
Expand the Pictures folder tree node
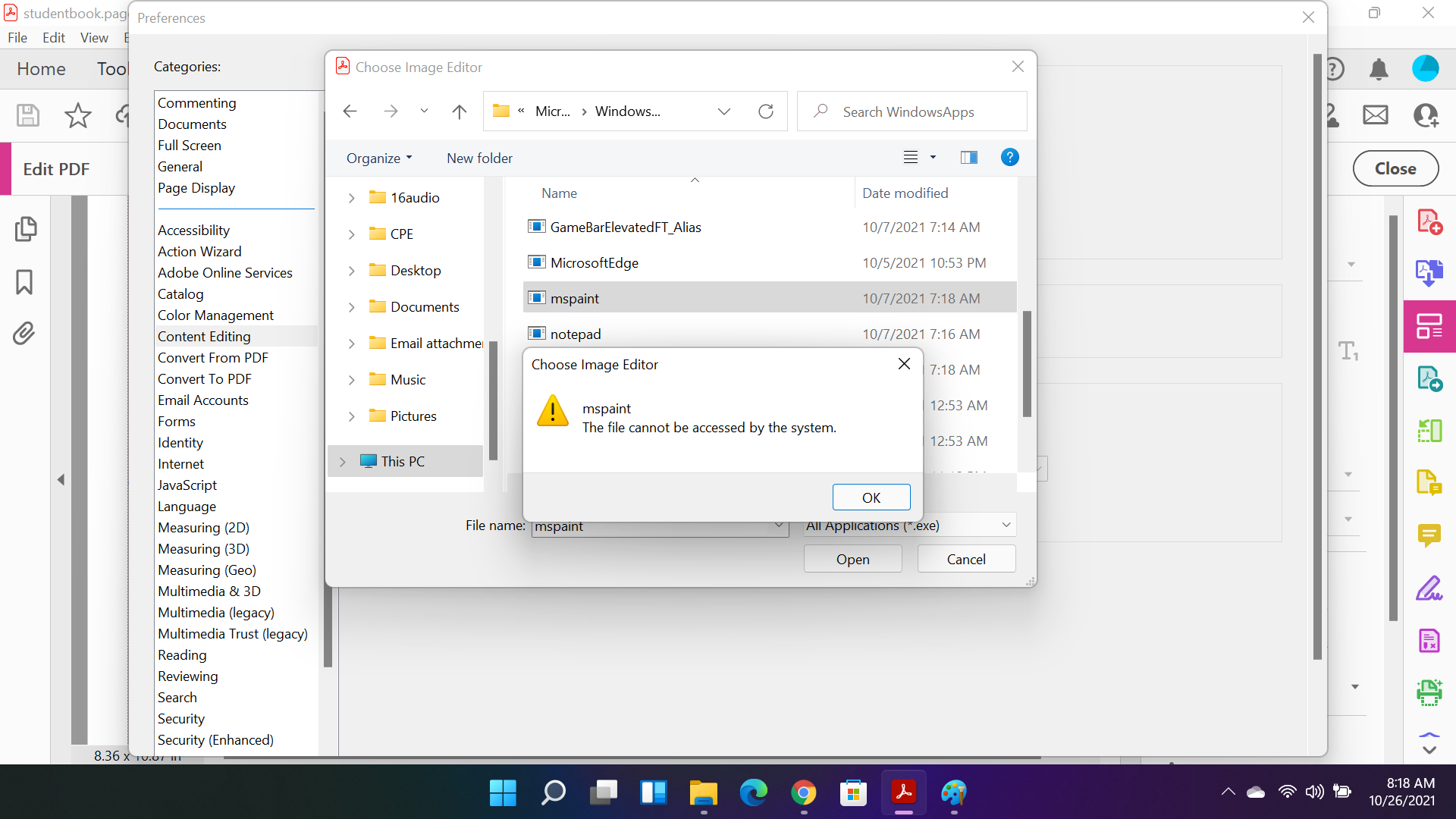pyautogui.click(x=351, y=416)
